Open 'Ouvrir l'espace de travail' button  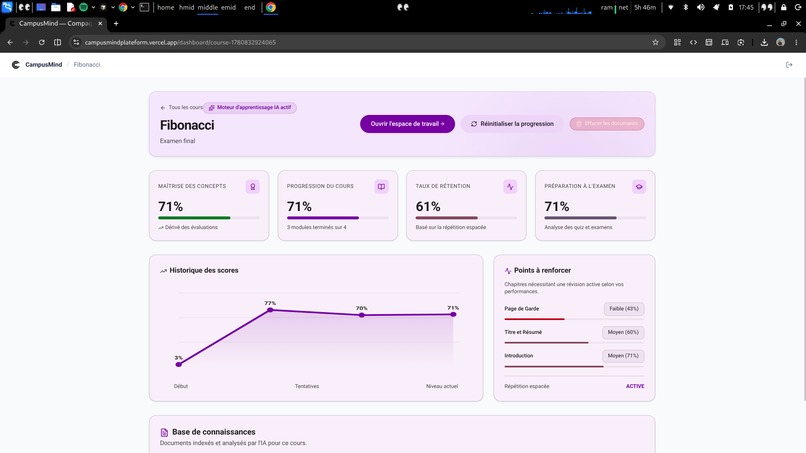coord(407,124)
